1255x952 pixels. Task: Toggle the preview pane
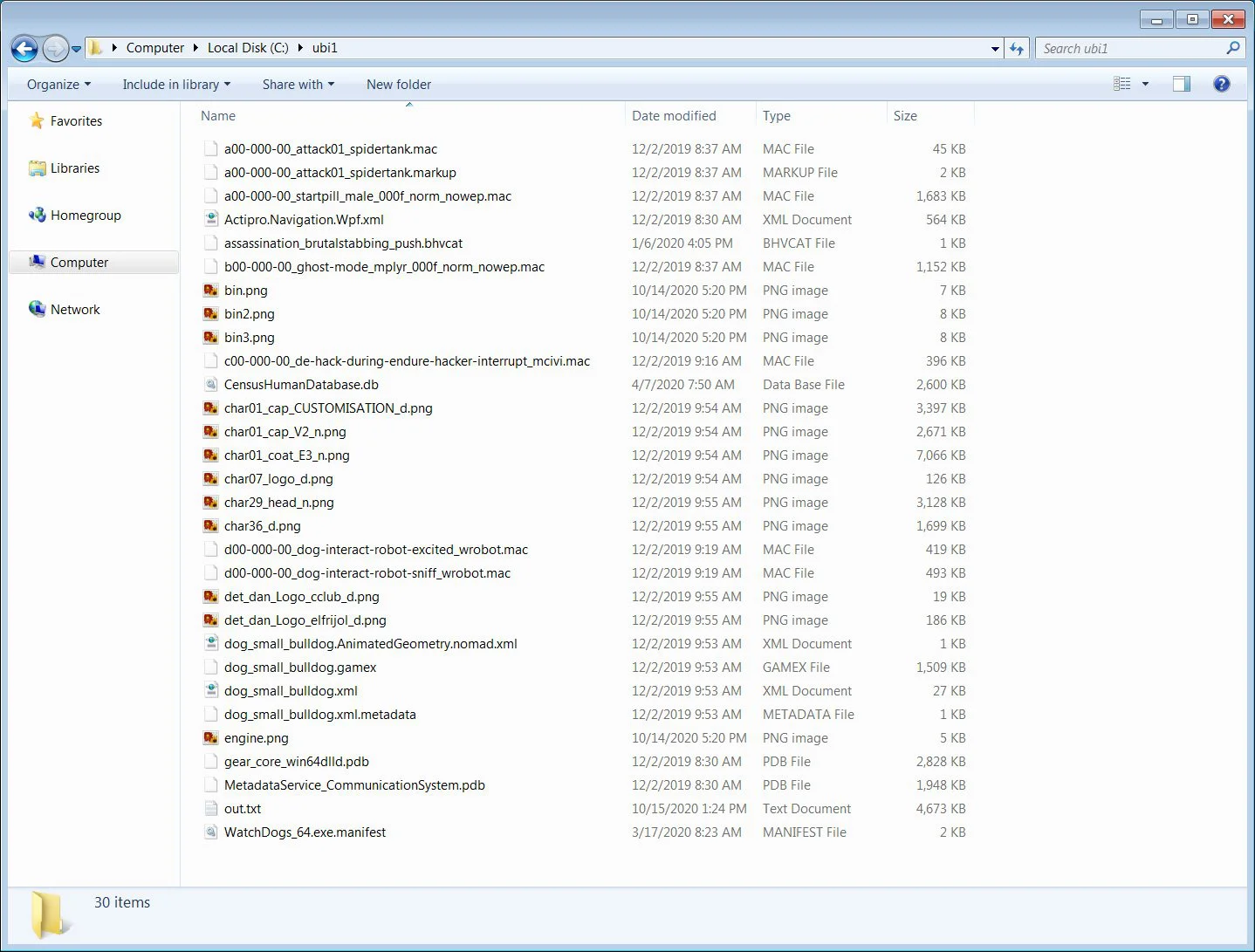(1182, 84)
